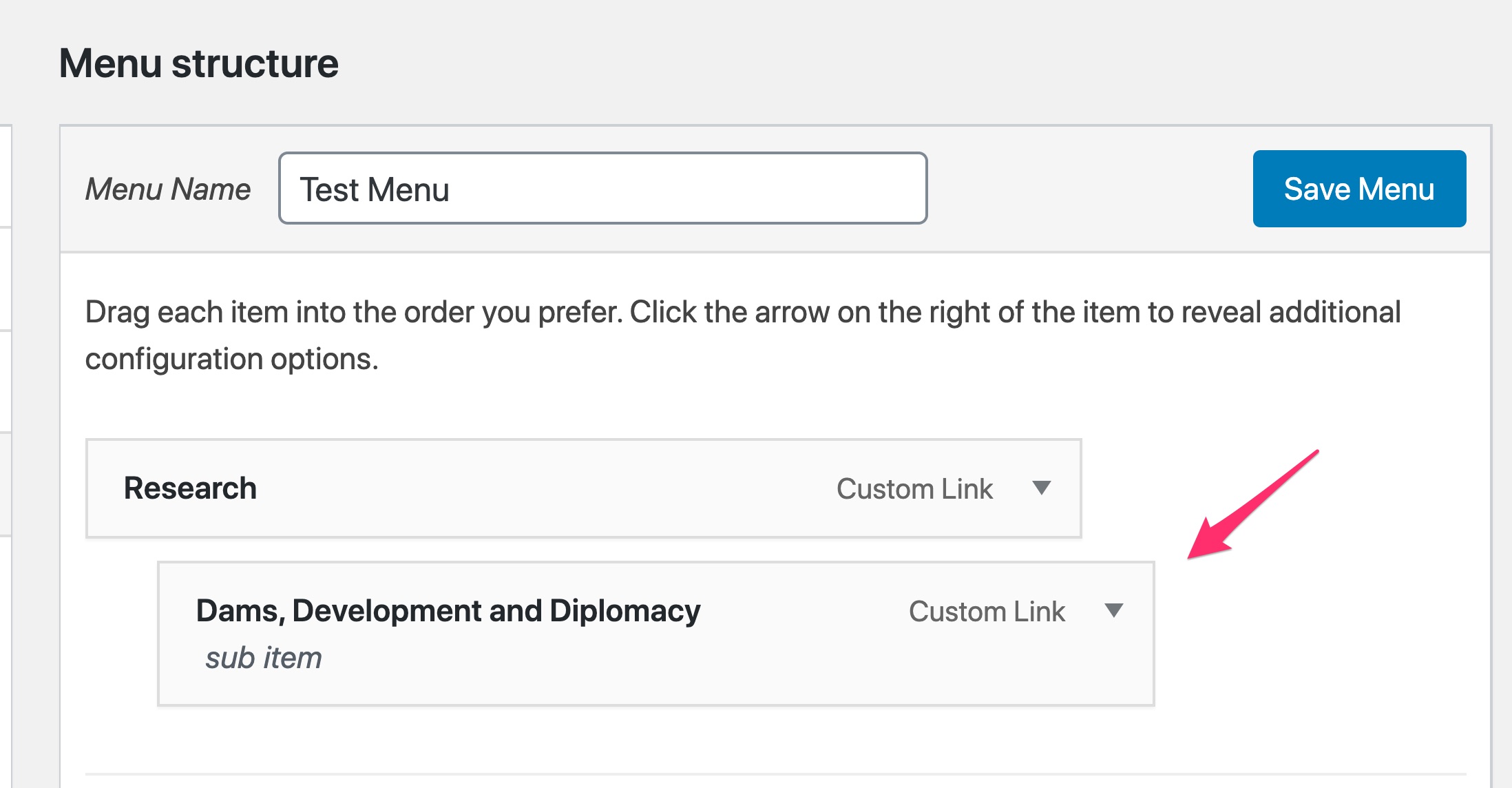Click the Menu Name label
The height and width of the screenshot is (788, 1512).
(x=168, y=189)
